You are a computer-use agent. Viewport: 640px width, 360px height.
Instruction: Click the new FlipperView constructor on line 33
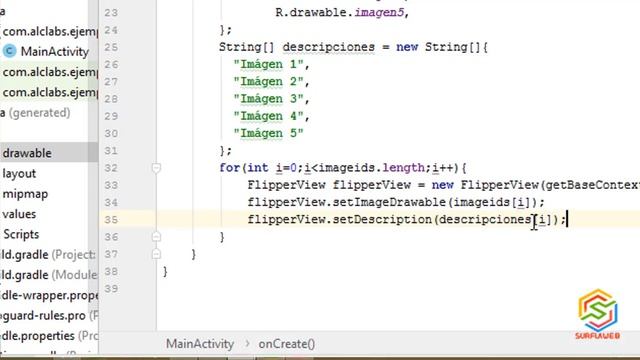(500, 185)
